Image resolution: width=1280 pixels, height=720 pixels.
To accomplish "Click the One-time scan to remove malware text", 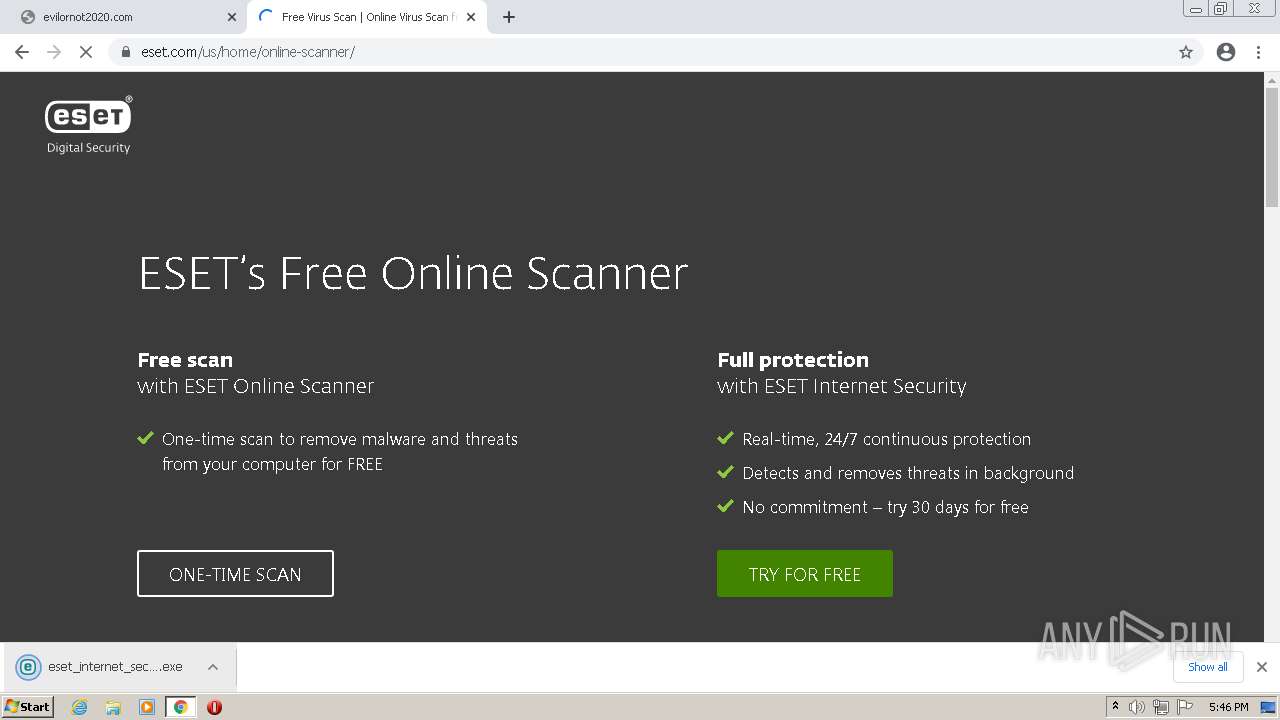I will 340,451.
